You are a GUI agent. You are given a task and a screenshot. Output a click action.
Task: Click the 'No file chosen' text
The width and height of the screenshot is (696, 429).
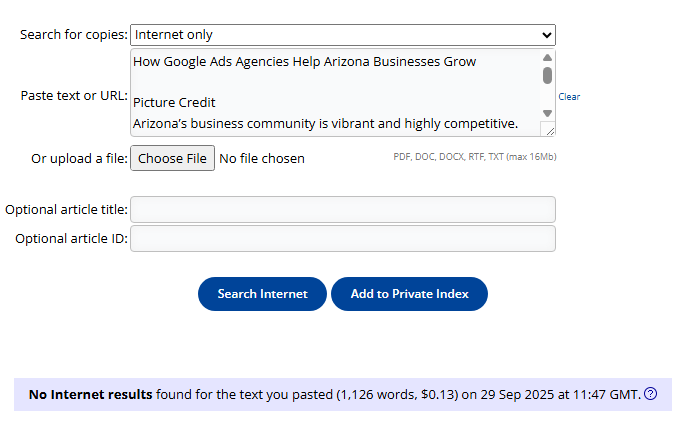pyautogui.click(x=262, y=158)
